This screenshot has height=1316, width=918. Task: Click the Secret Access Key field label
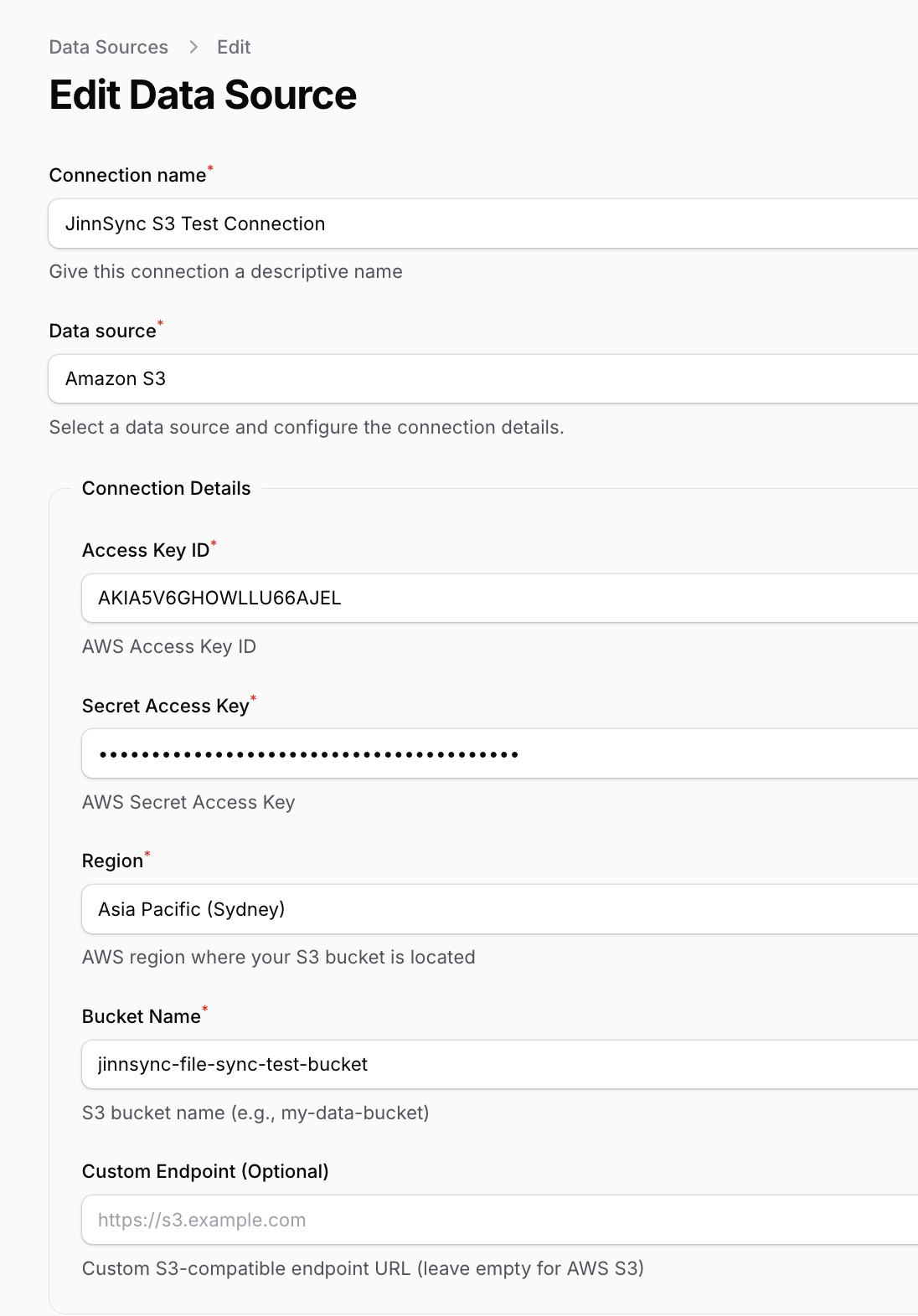click(166, 706)
